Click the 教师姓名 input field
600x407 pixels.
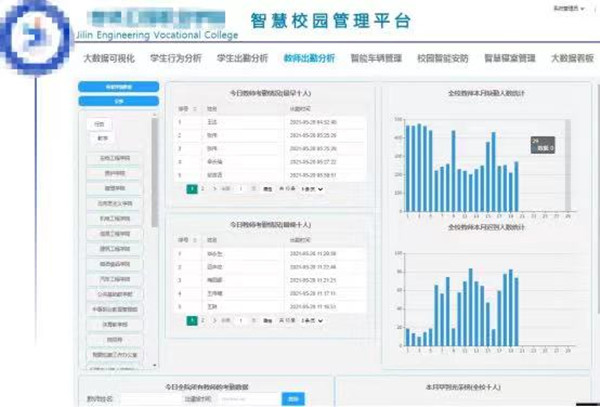click(138, 399)
